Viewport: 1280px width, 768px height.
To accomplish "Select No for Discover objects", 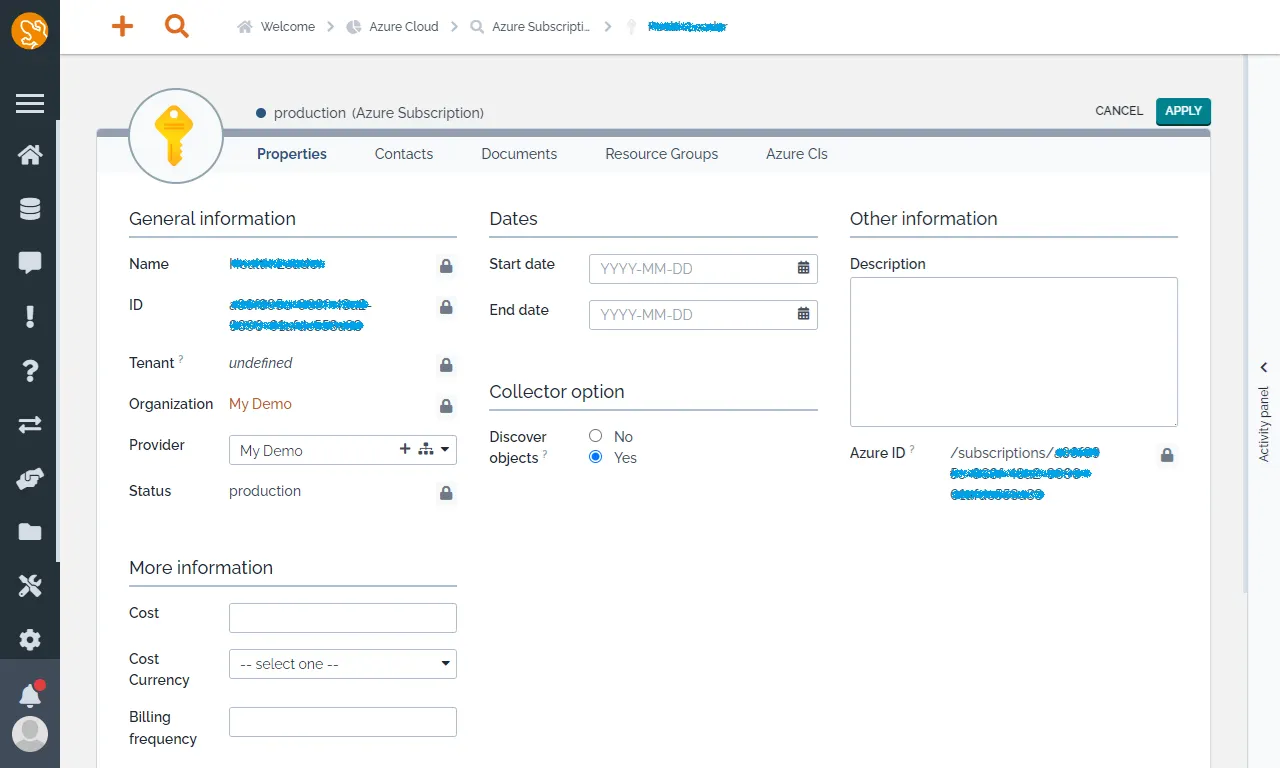I will point(596,436).
